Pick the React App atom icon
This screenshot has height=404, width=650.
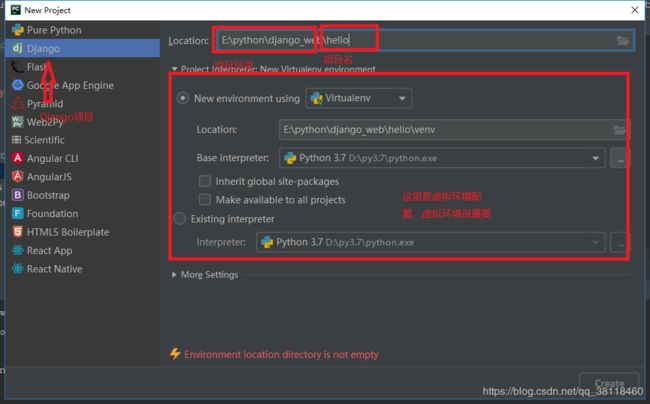tap(18, 250)
